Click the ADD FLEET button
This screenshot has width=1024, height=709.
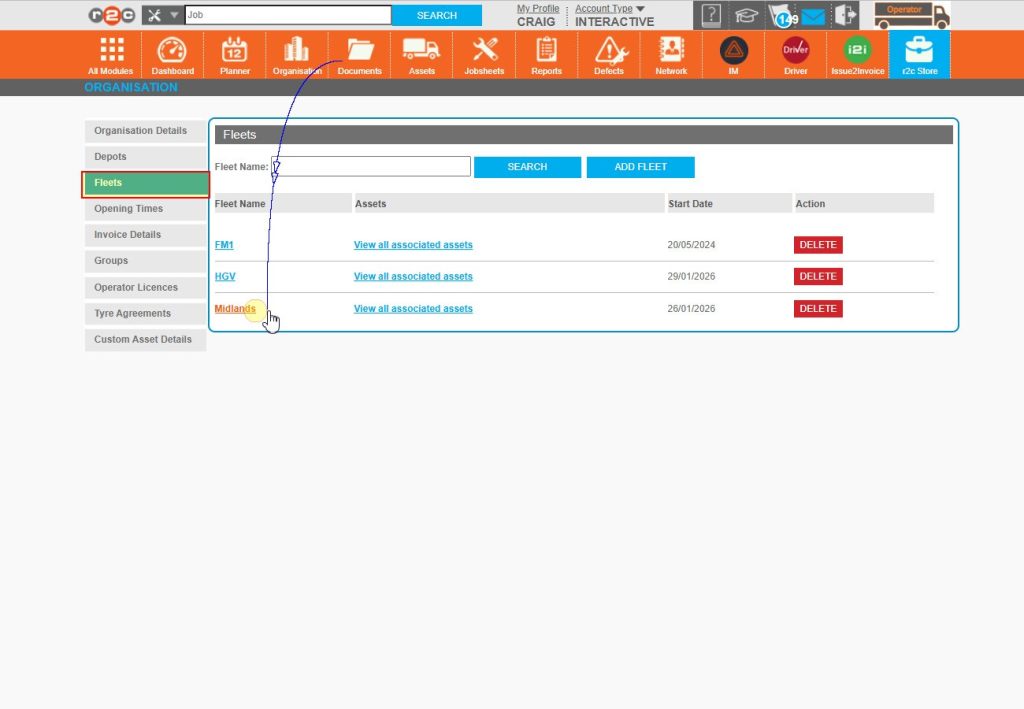tap(641, 167)
